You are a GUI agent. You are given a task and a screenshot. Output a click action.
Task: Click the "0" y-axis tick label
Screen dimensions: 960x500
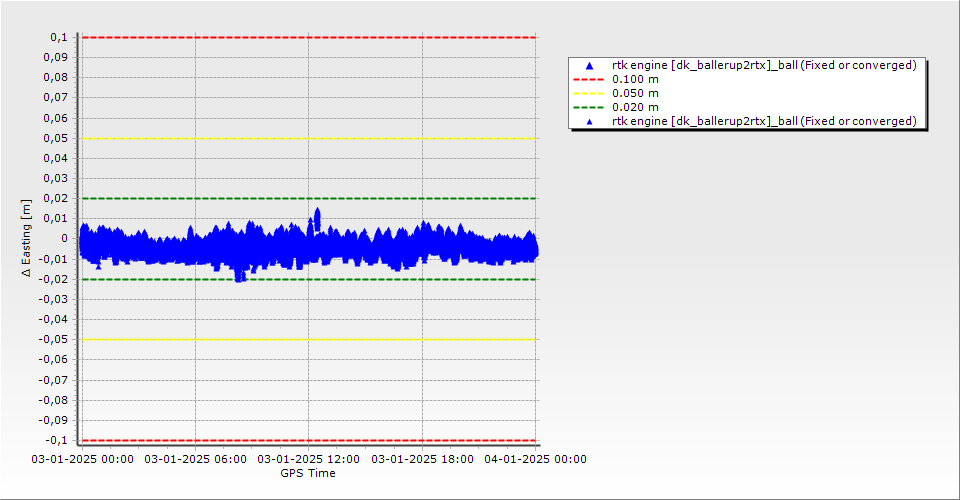click(x=64, y=239)
